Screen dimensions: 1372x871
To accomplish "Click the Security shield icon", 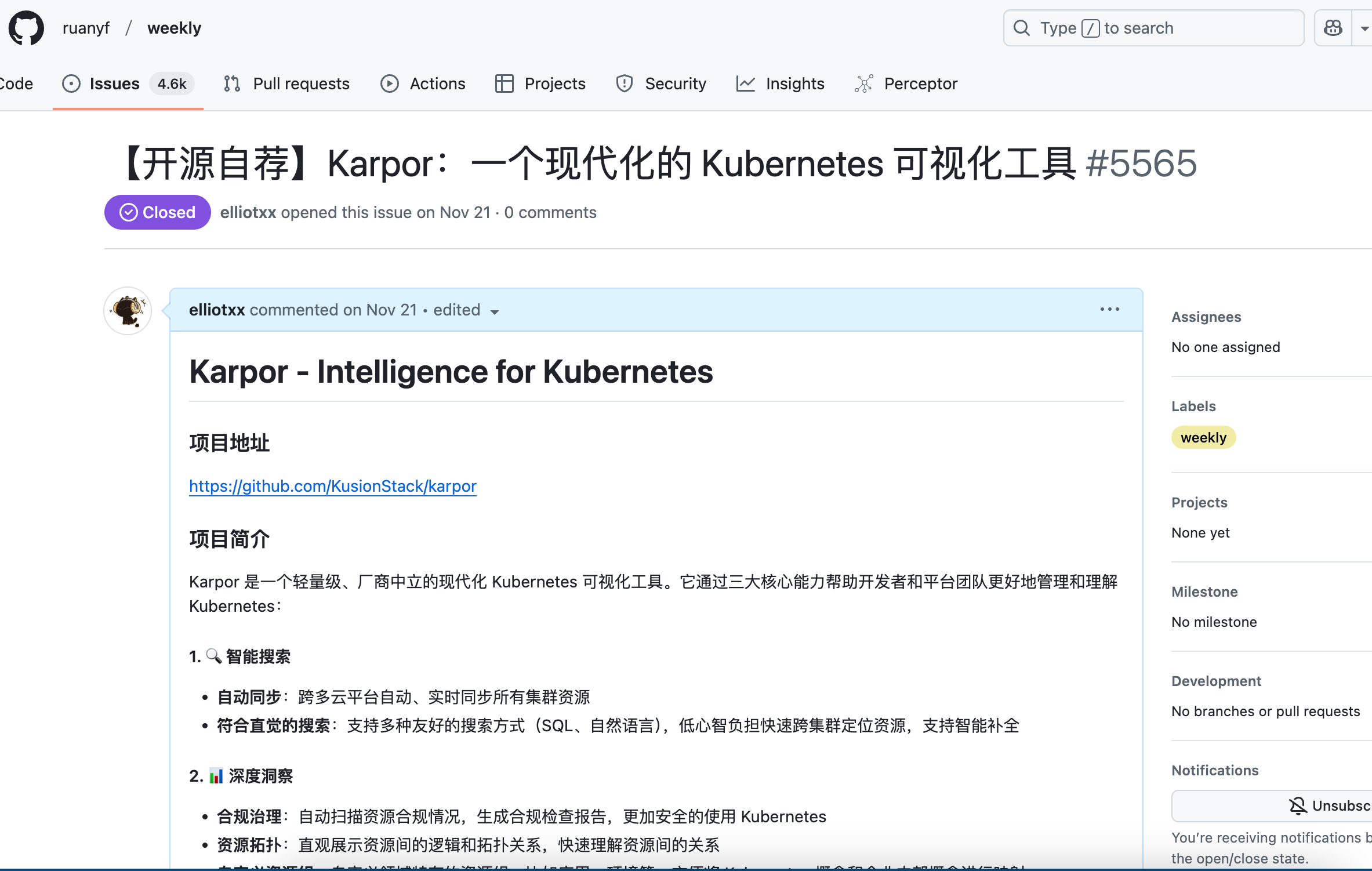I will (625, 84).
